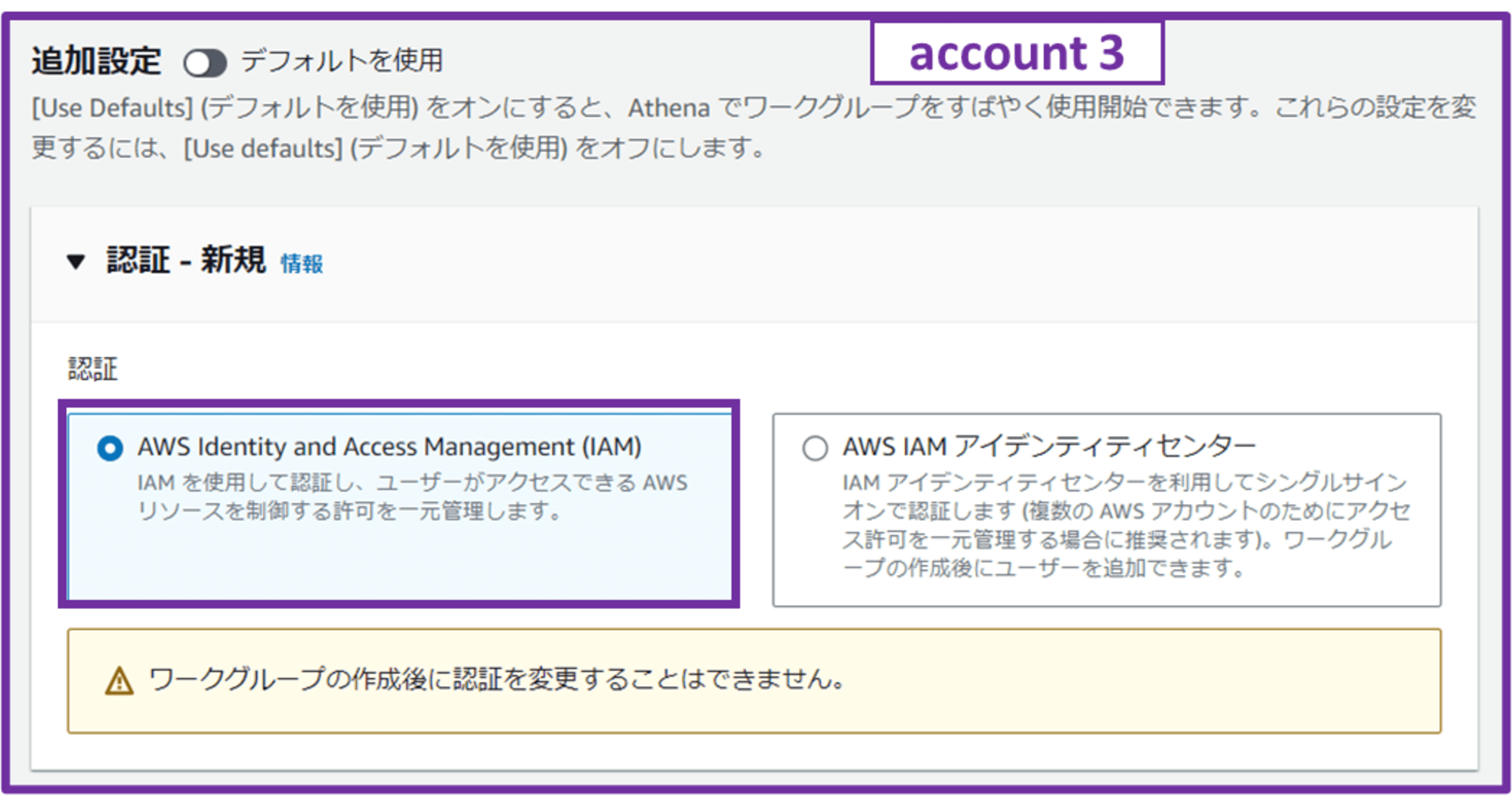Image resolution: width=1512 pixels, height=795 pixels.
Task: Select AWS Identity and Access Management (IAM) radio
Action: [x=110, y=448]
